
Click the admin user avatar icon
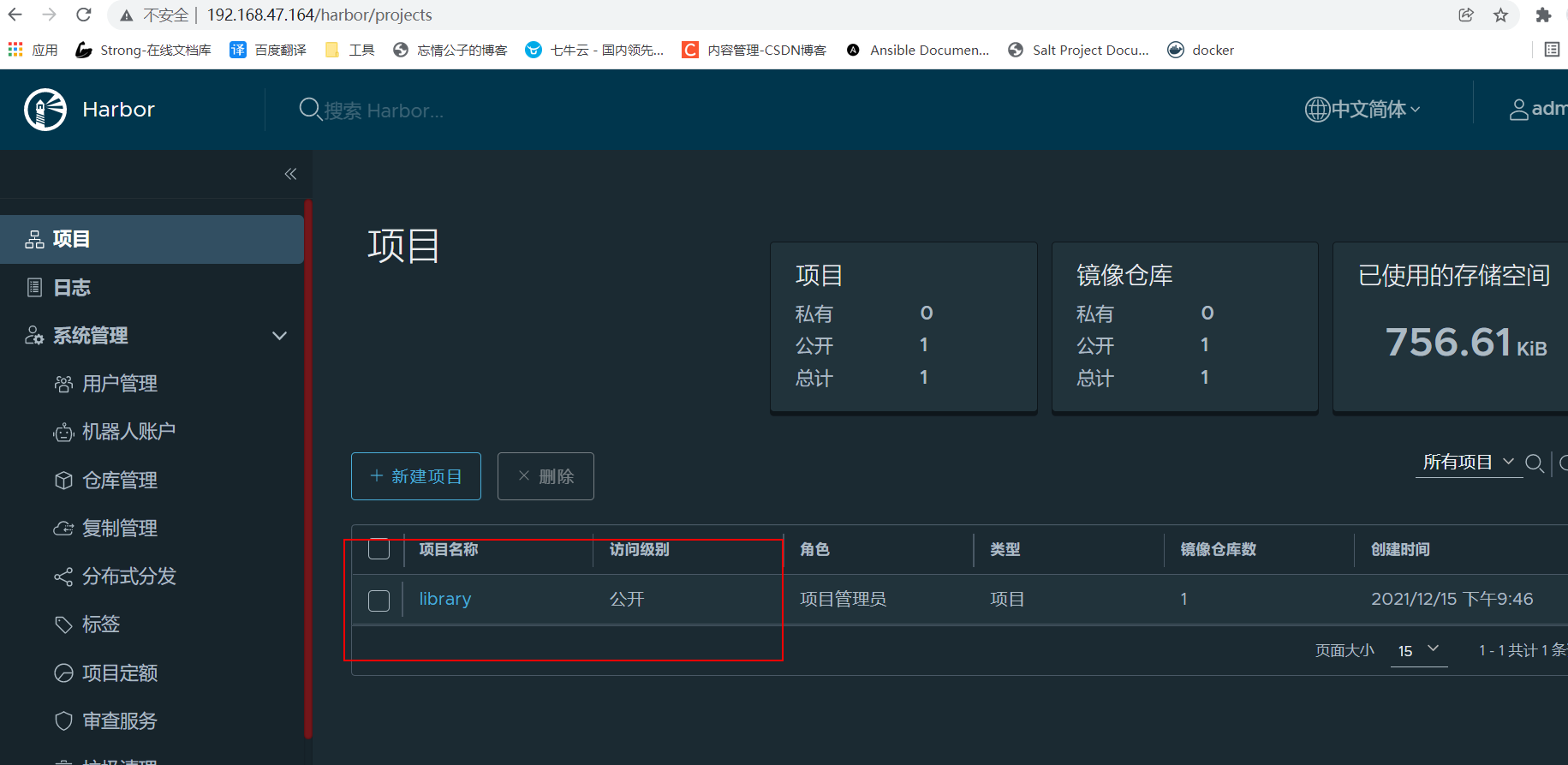tap(1518, 110)
